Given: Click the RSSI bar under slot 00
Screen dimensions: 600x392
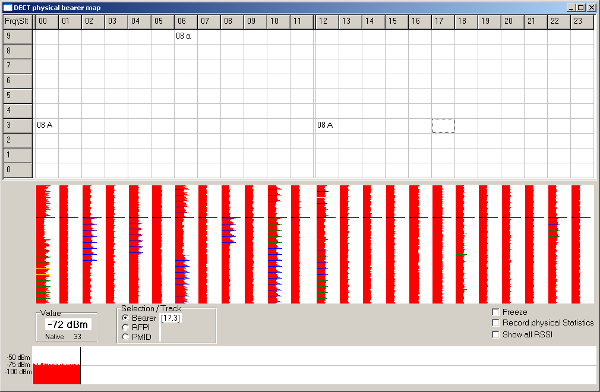Looking at the screenshot, I should pos(43,244).
